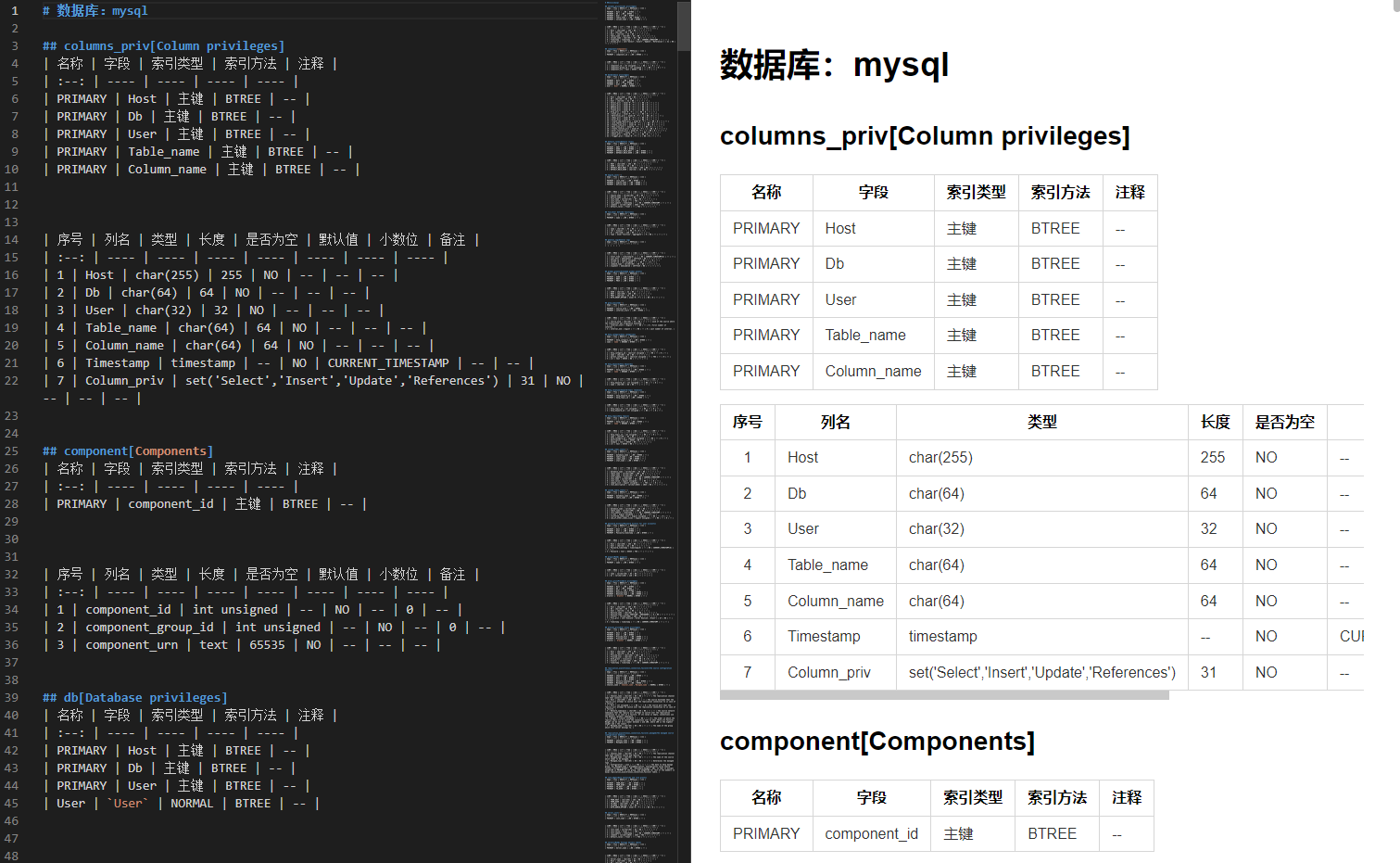
Task: Click heading "db[Database privileges]" on line 39
Action: (135, 697)
